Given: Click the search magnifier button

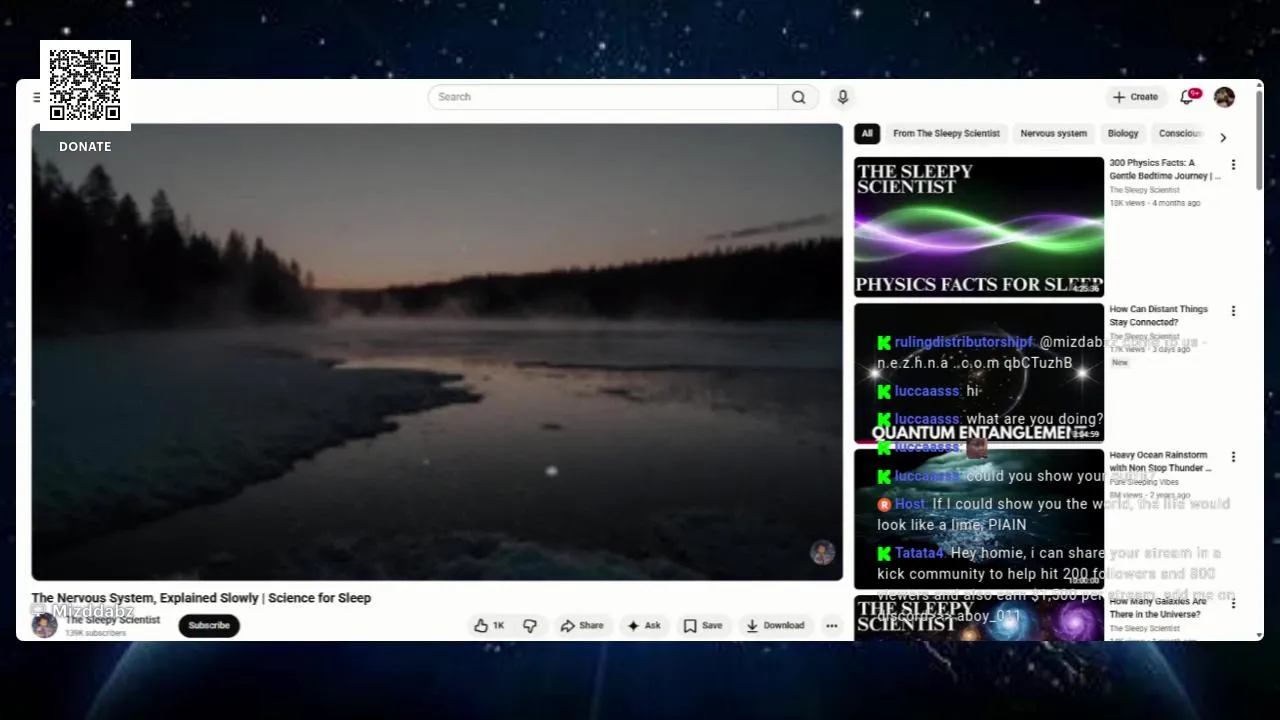Looking at the screenshot, I should coord(798,97).
